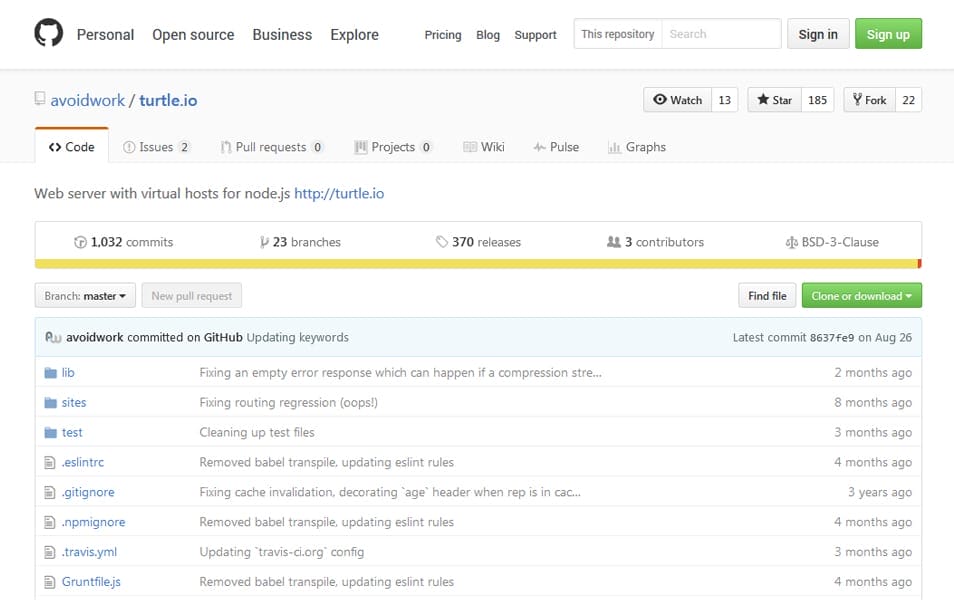Image resolution: width=954 pixels, height=600 pixels.
Task: Switch to the Issues tab
Action: click(156, 147)
